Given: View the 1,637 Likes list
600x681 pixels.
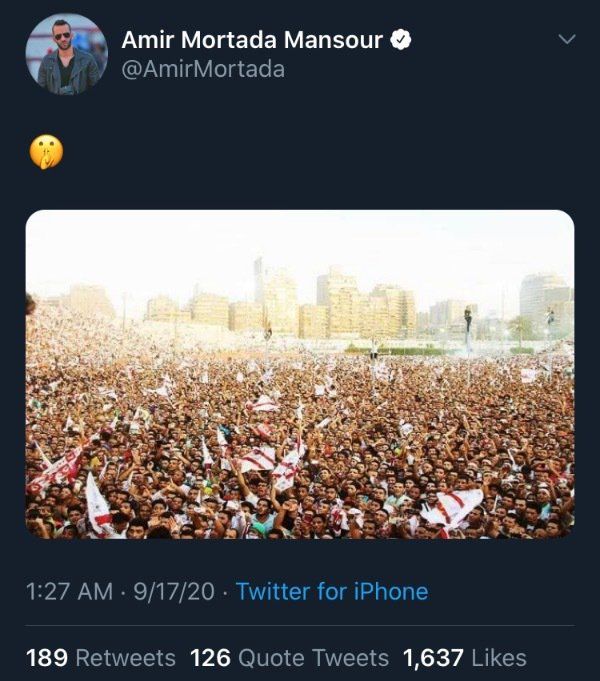Looking at the screenshot, I should pos(465,658).
